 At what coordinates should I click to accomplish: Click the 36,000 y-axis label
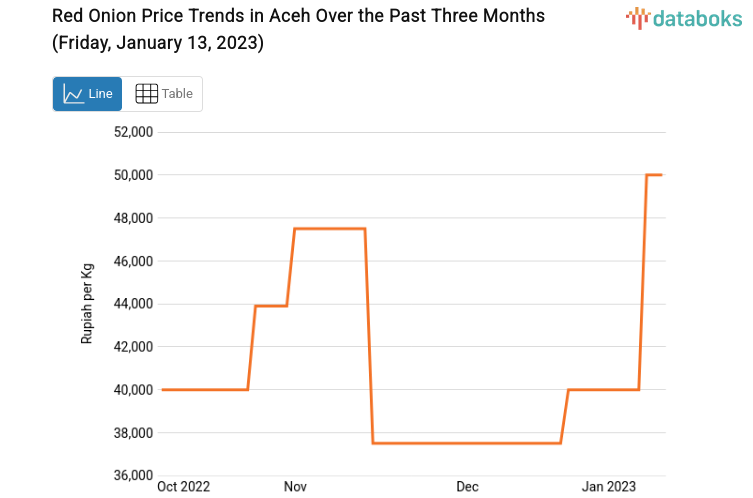(131, 476)
